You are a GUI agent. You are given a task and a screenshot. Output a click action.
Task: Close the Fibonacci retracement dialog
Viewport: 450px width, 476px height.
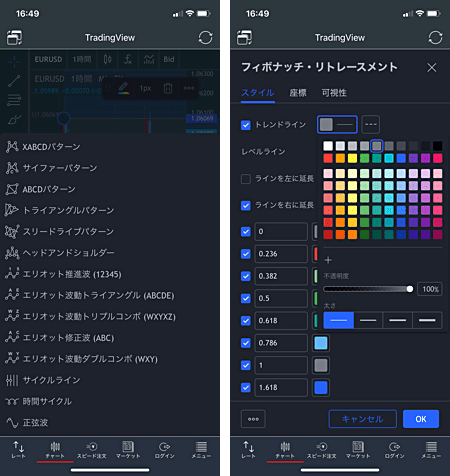click(432, 68)
